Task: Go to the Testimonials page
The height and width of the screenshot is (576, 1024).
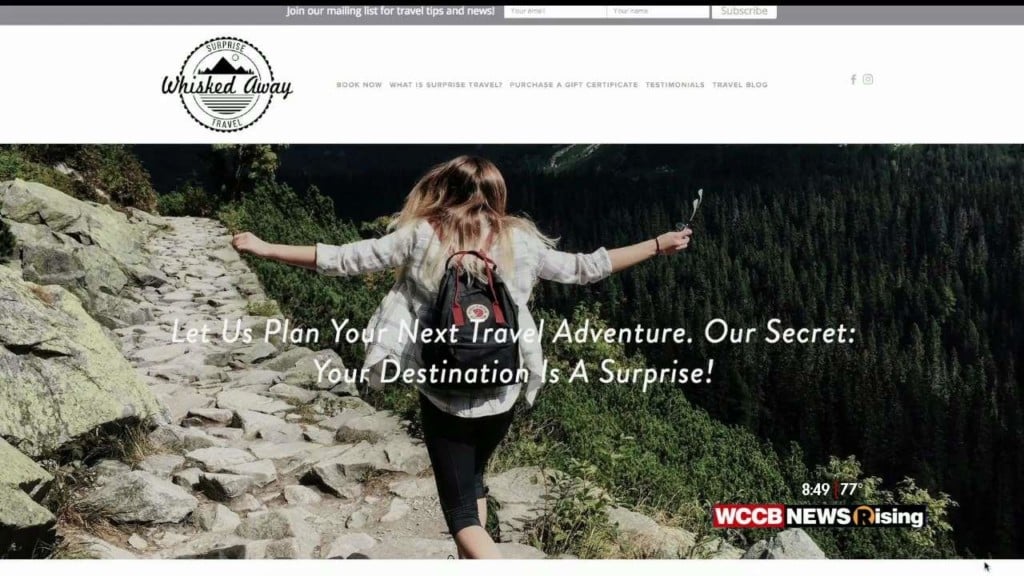Action: [x=675, y=85]
